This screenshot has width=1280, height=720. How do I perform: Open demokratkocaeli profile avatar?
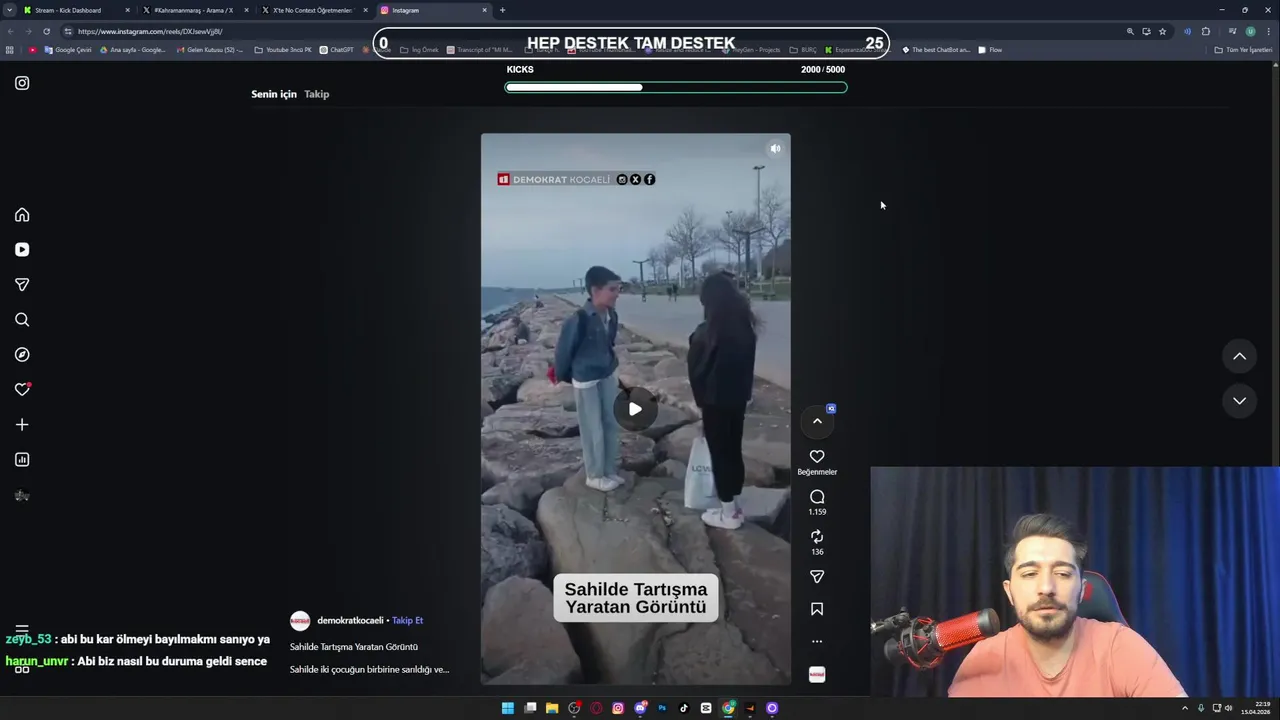pyautogui.click(x=300, y=621)
